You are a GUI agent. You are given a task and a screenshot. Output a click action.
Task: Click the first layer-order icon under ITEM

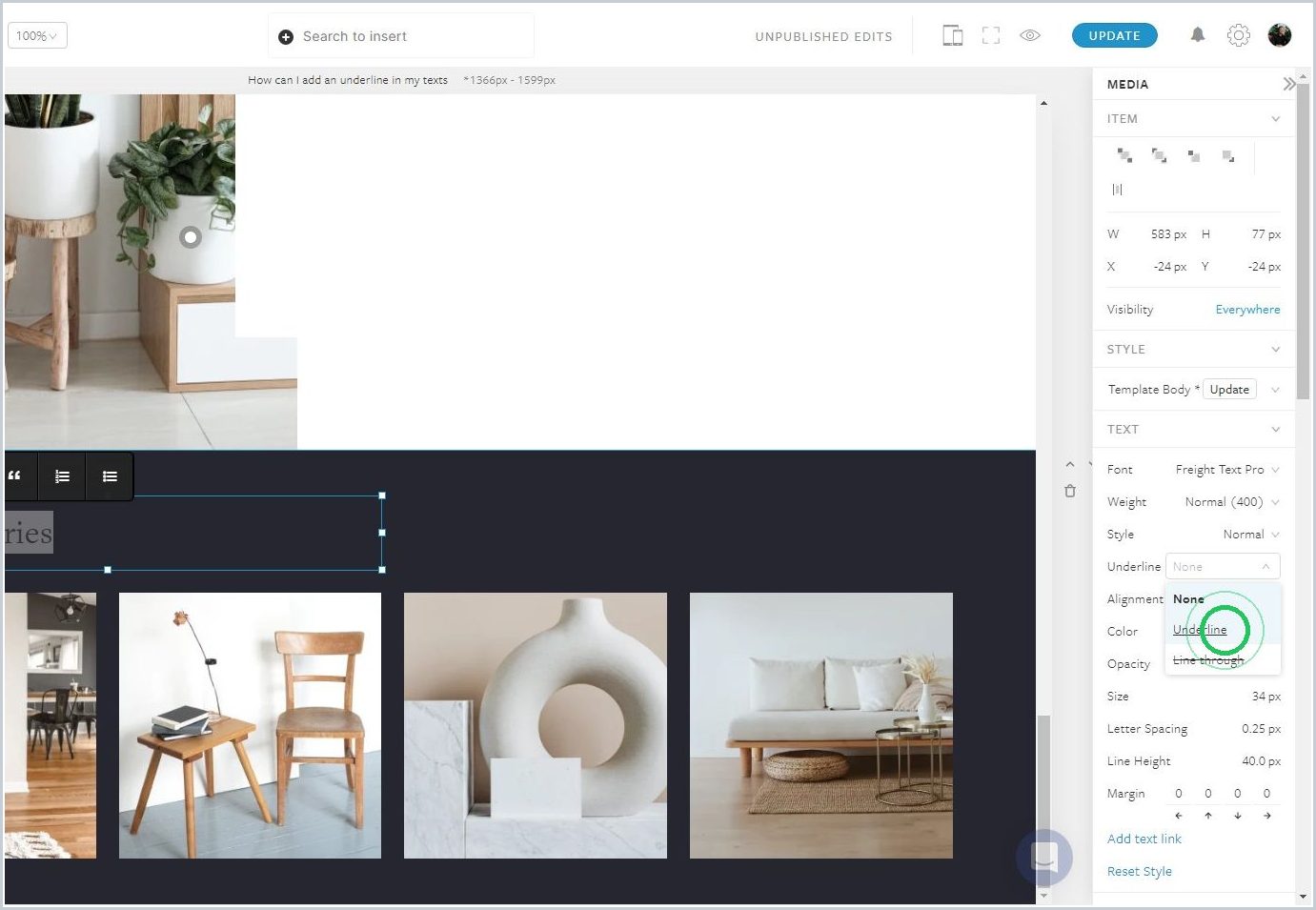tap(1124, 155)
